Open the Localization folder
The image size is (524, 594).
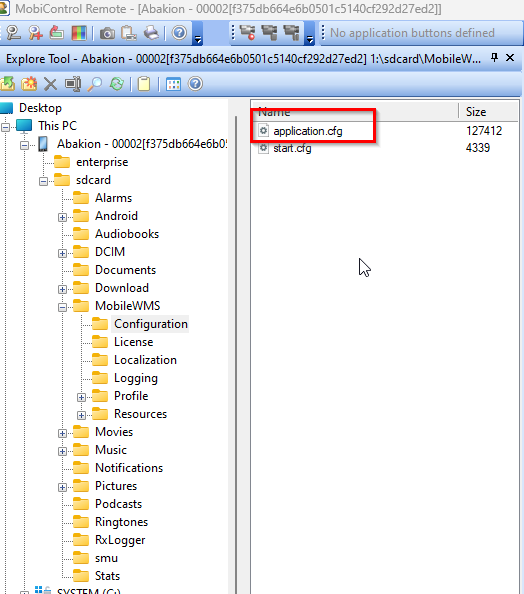click(145, 360)
